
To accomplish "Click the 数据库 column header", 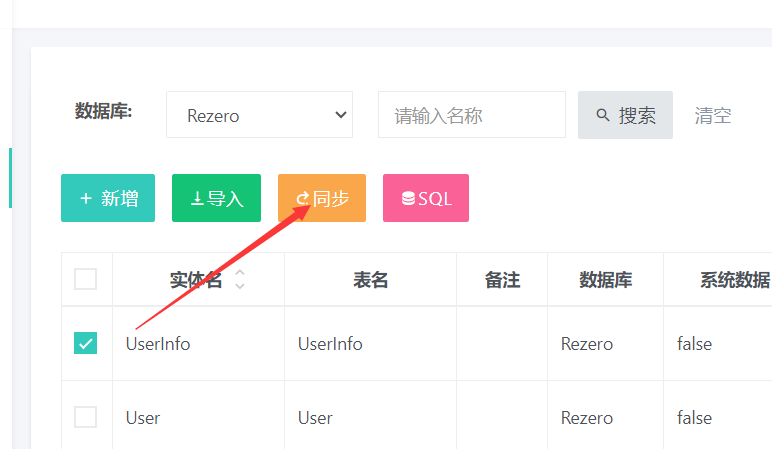I will 606,280.
